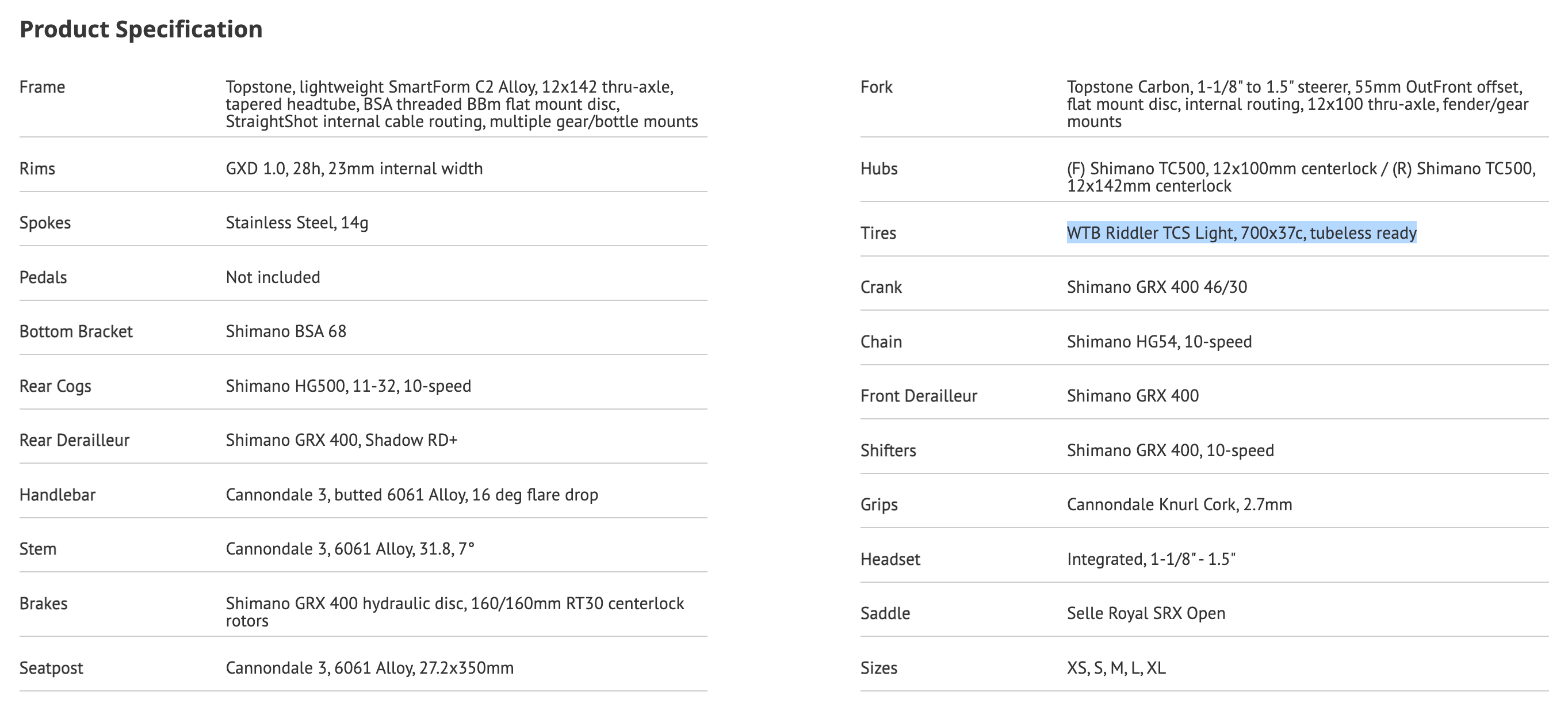Click the Sizes XS, S, M, L, XL value
The width and height of the screenshot is (1568, 726).
[1116, 667]
